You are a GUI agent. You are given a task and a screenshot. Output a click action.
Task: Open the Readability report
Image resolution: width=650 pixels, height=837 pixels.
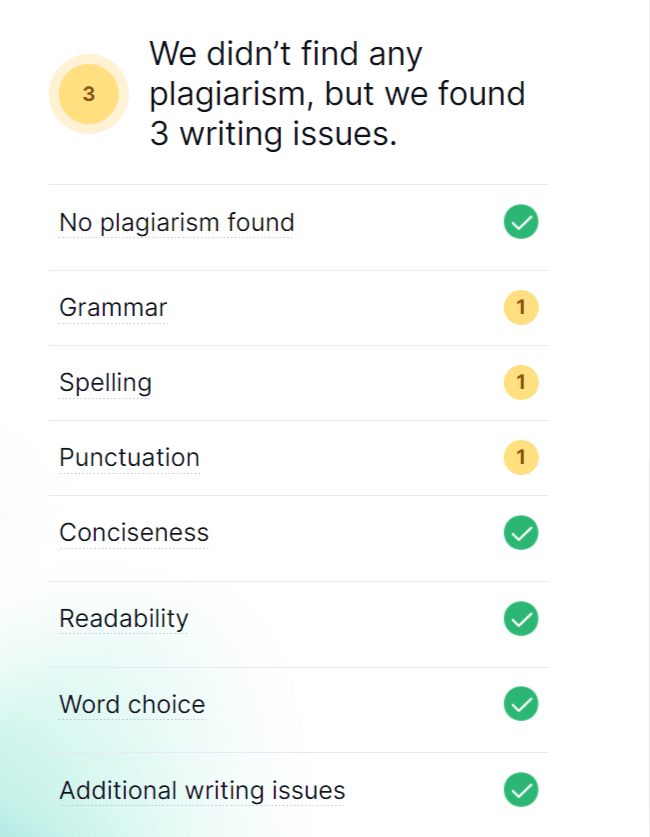click(123, 619)
